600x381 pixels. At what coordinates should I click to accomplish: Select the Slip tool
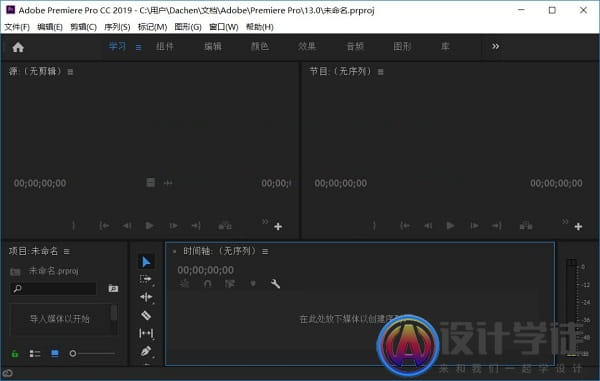pos(146,334)
